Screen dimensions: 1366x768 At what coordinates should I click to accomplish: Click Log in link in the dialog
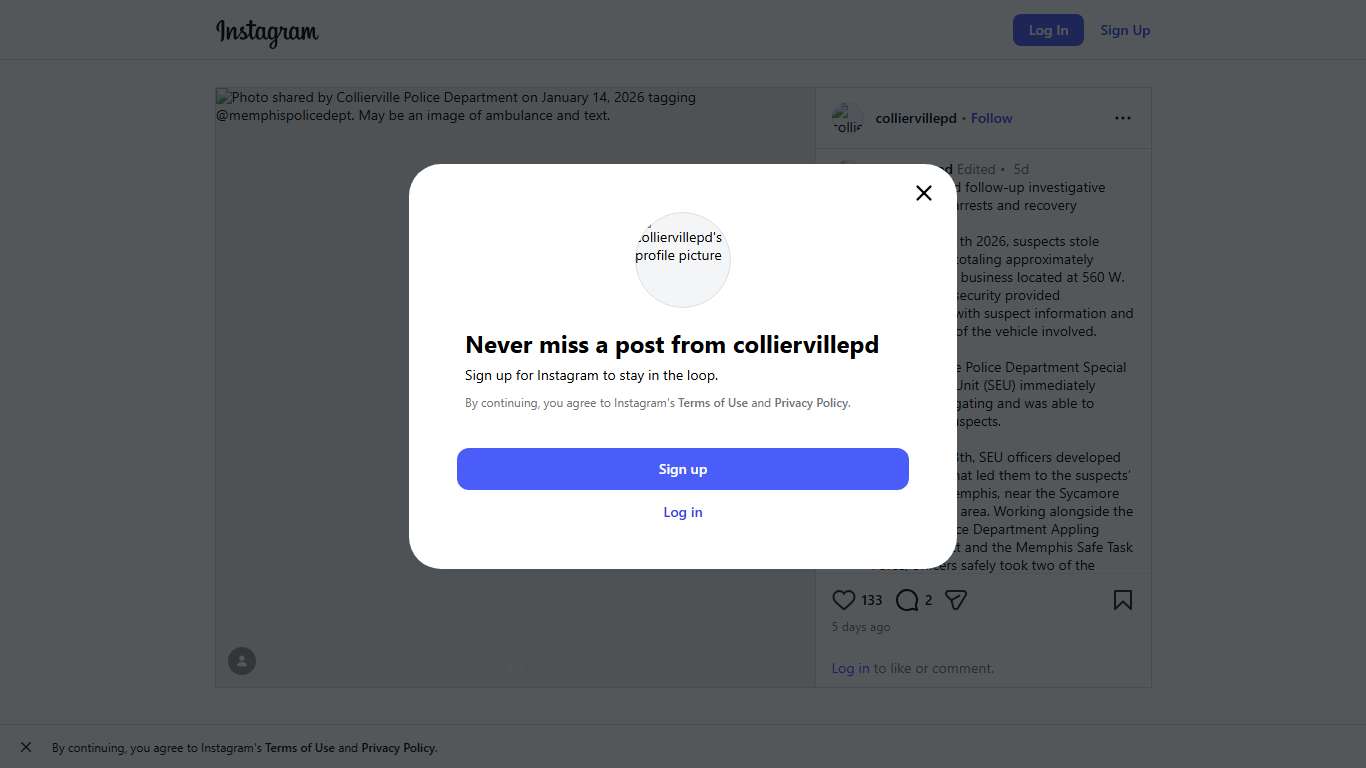(683, 512)
